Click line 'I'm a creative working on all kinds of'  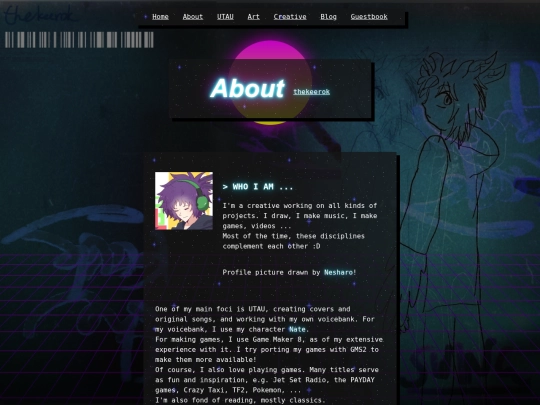300,206
